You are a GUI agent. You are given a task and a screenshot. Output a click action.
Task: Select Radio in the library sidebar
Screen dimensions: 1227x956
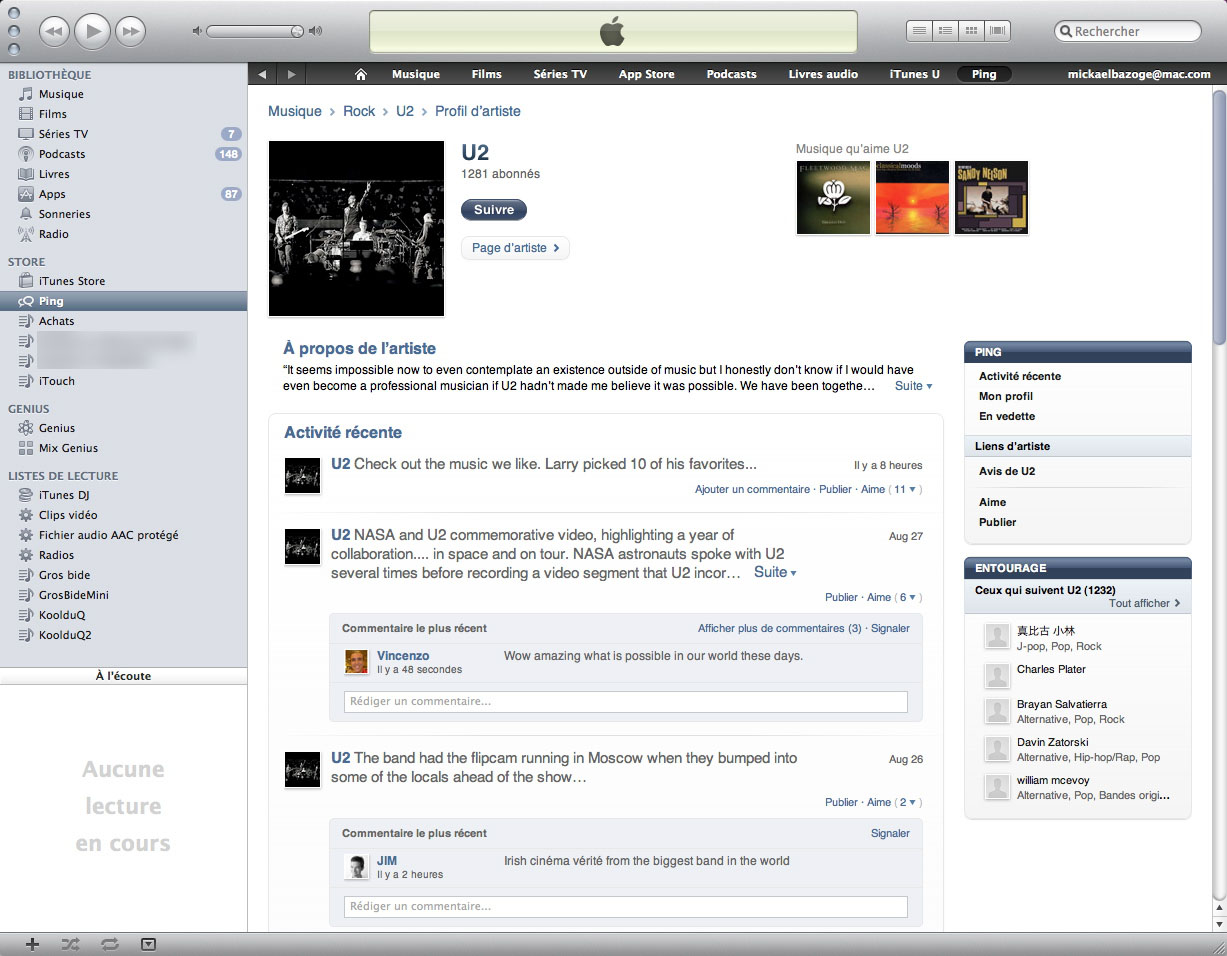tap(54, 234)
